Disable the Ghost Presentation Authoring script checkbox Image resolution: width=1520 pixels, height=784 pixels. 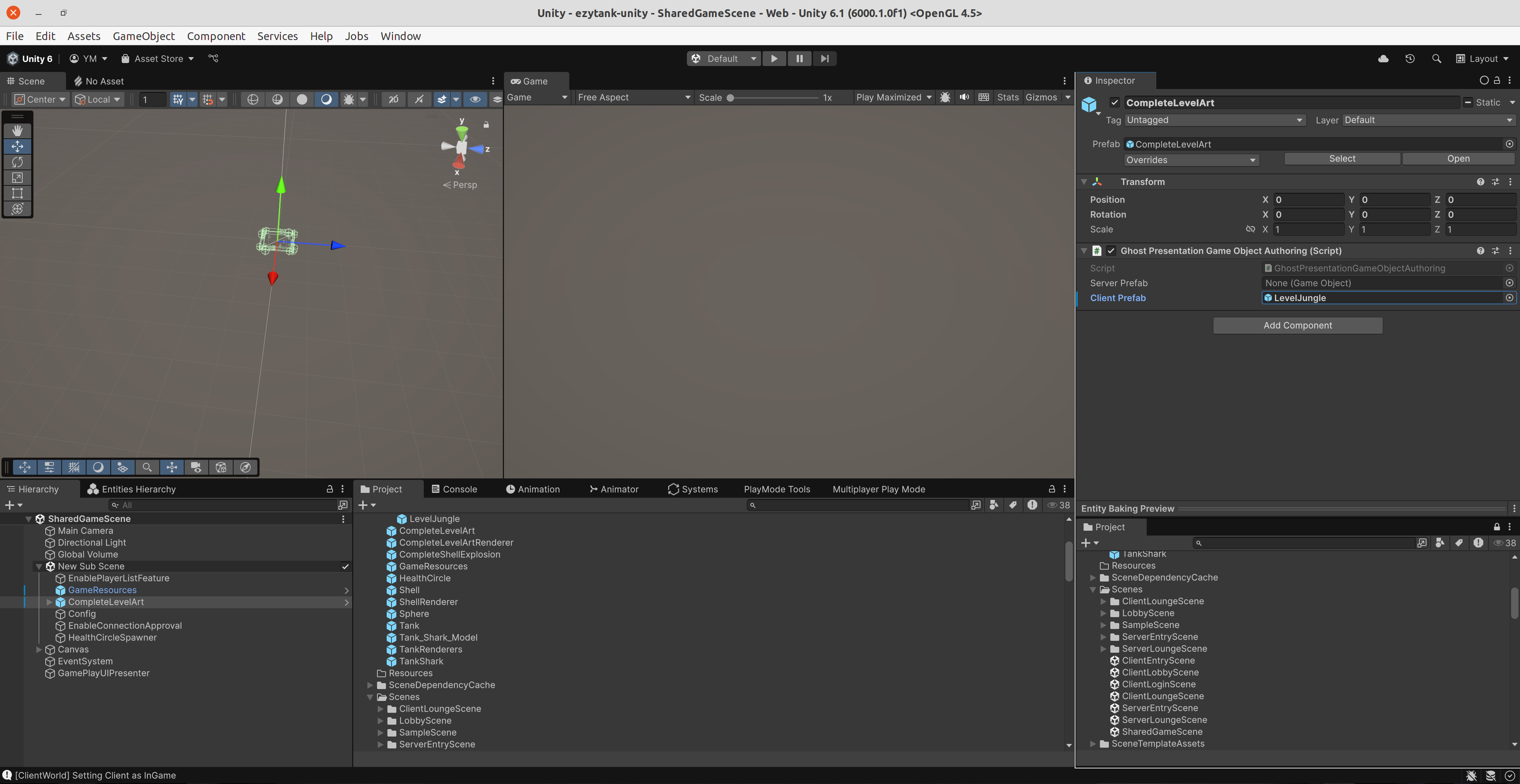[x=1111, y=251]
